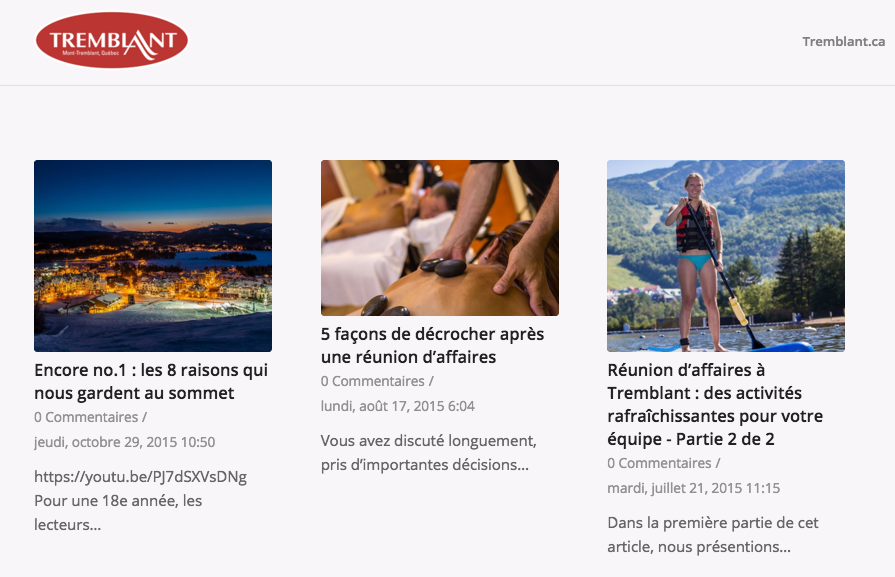Open article 'Réunion d'affaires à Tremblant'

pos(715,404)
